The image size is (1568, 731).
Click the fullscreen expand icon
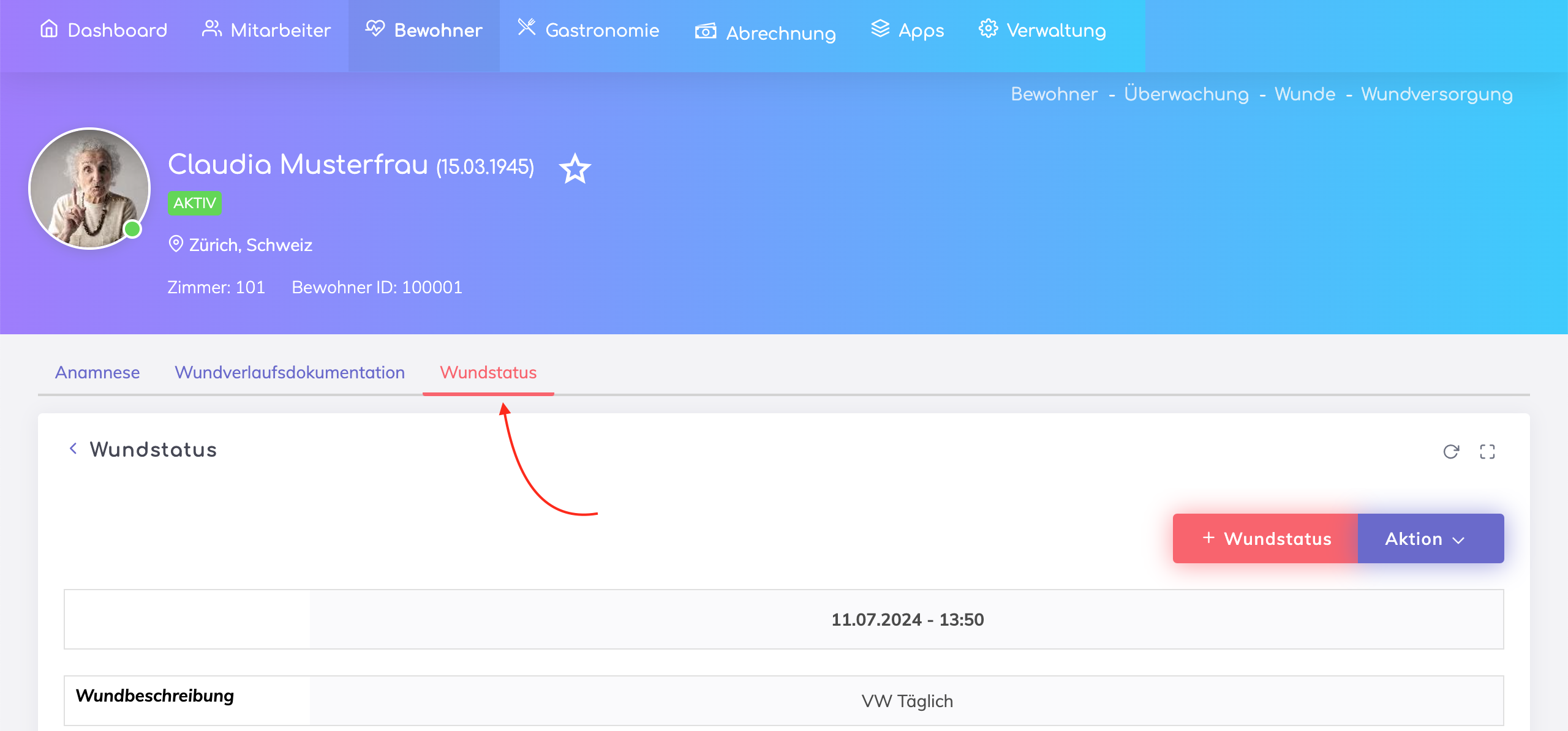pos(1487,452)
